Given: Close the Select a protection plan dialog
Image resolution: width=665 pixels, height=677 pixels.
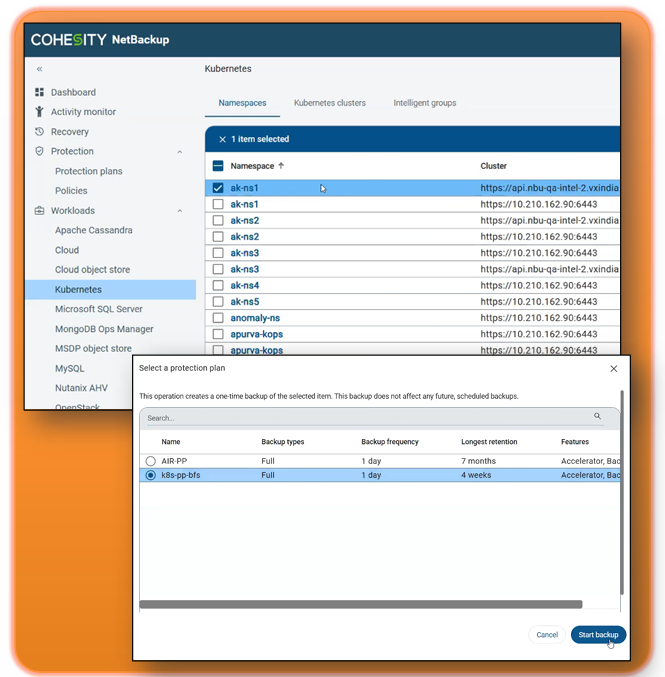Looking at the screenshot, I should (x=614, y=369).
